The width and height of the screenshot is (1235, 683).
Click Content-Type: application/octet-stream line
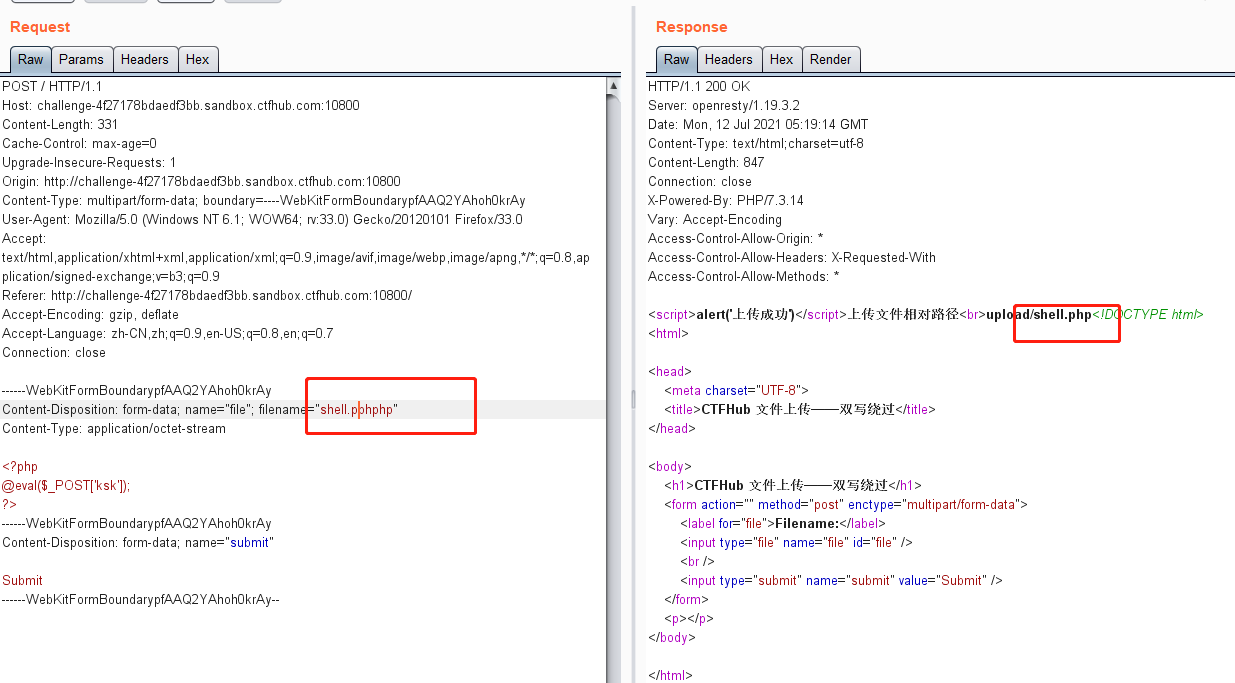(114, 428)
